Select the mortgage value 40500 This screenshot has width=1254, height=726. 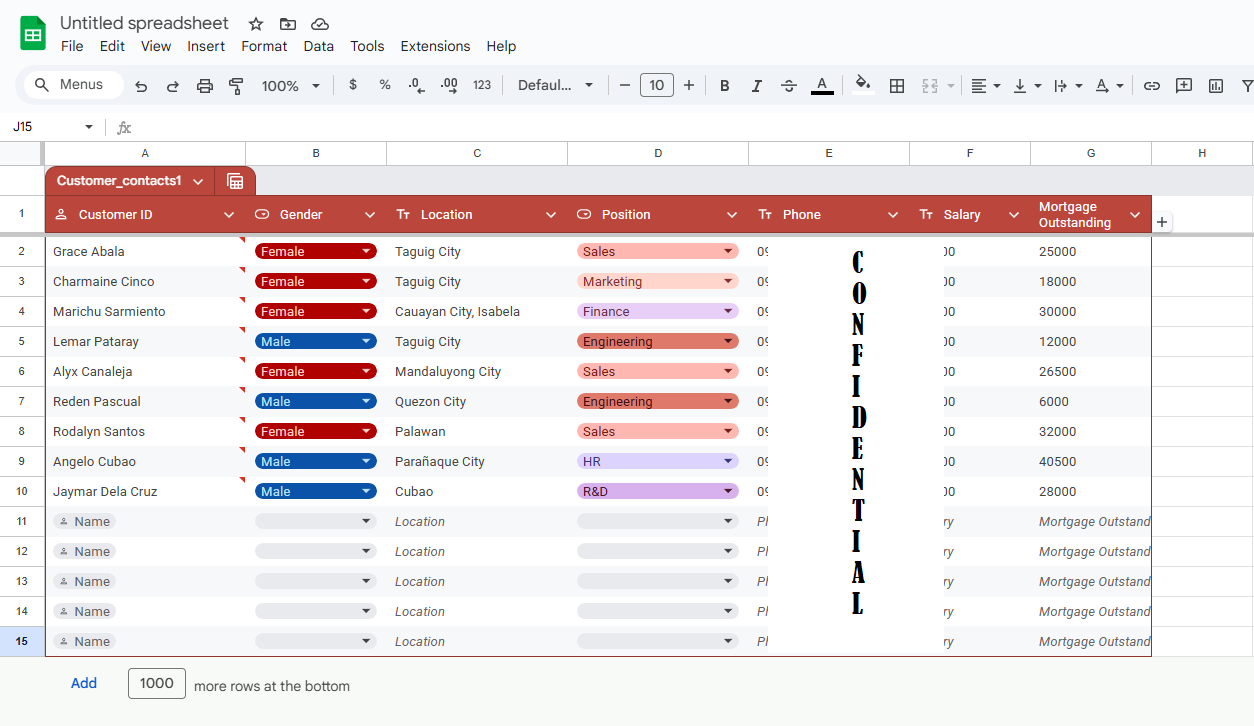[1091, 462]
